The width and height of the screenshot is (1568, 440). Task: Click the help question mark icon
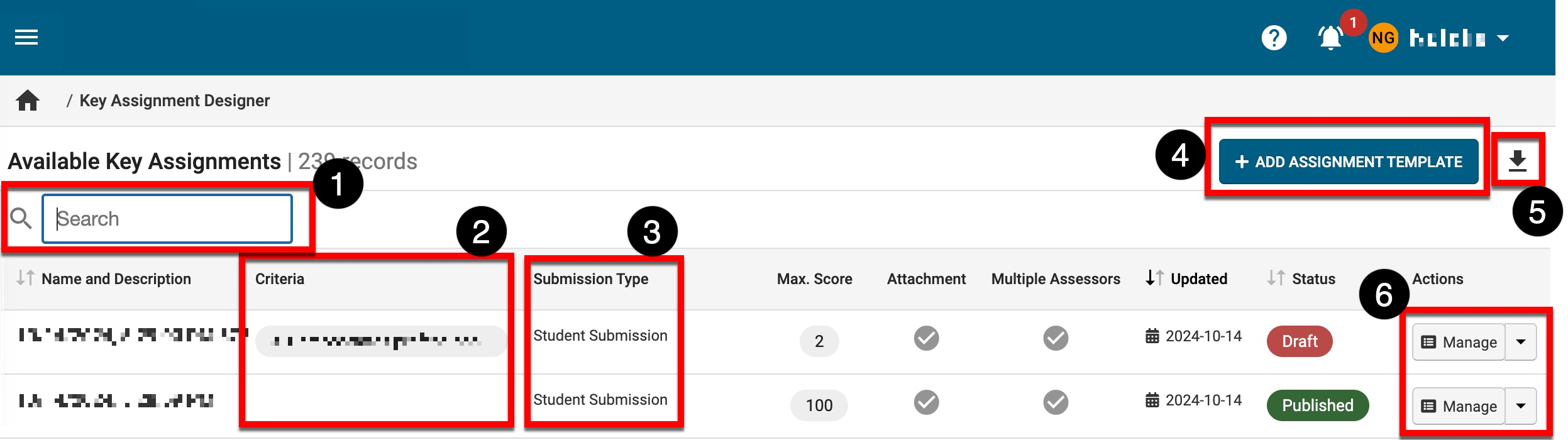1274,38
